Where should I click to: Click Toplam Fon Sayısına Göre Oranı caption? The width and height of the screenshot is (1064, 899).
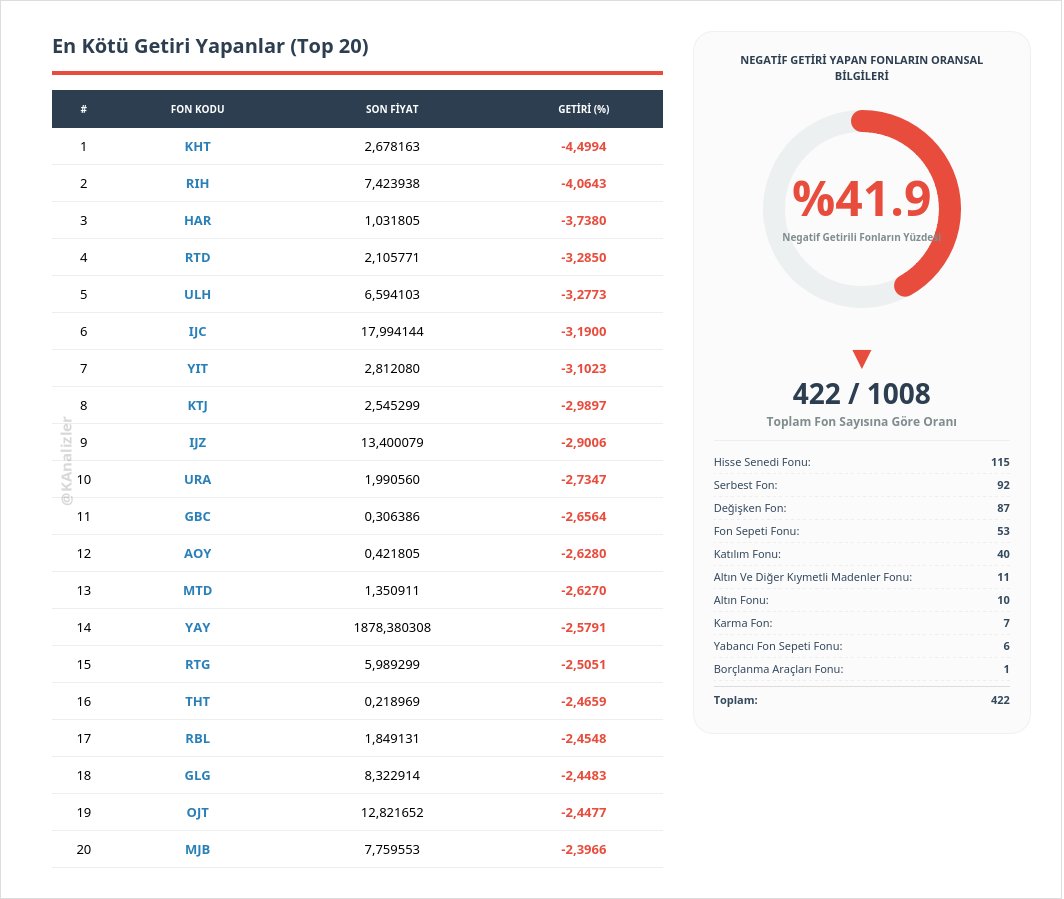pyautogui.click(x=862, y=421)
